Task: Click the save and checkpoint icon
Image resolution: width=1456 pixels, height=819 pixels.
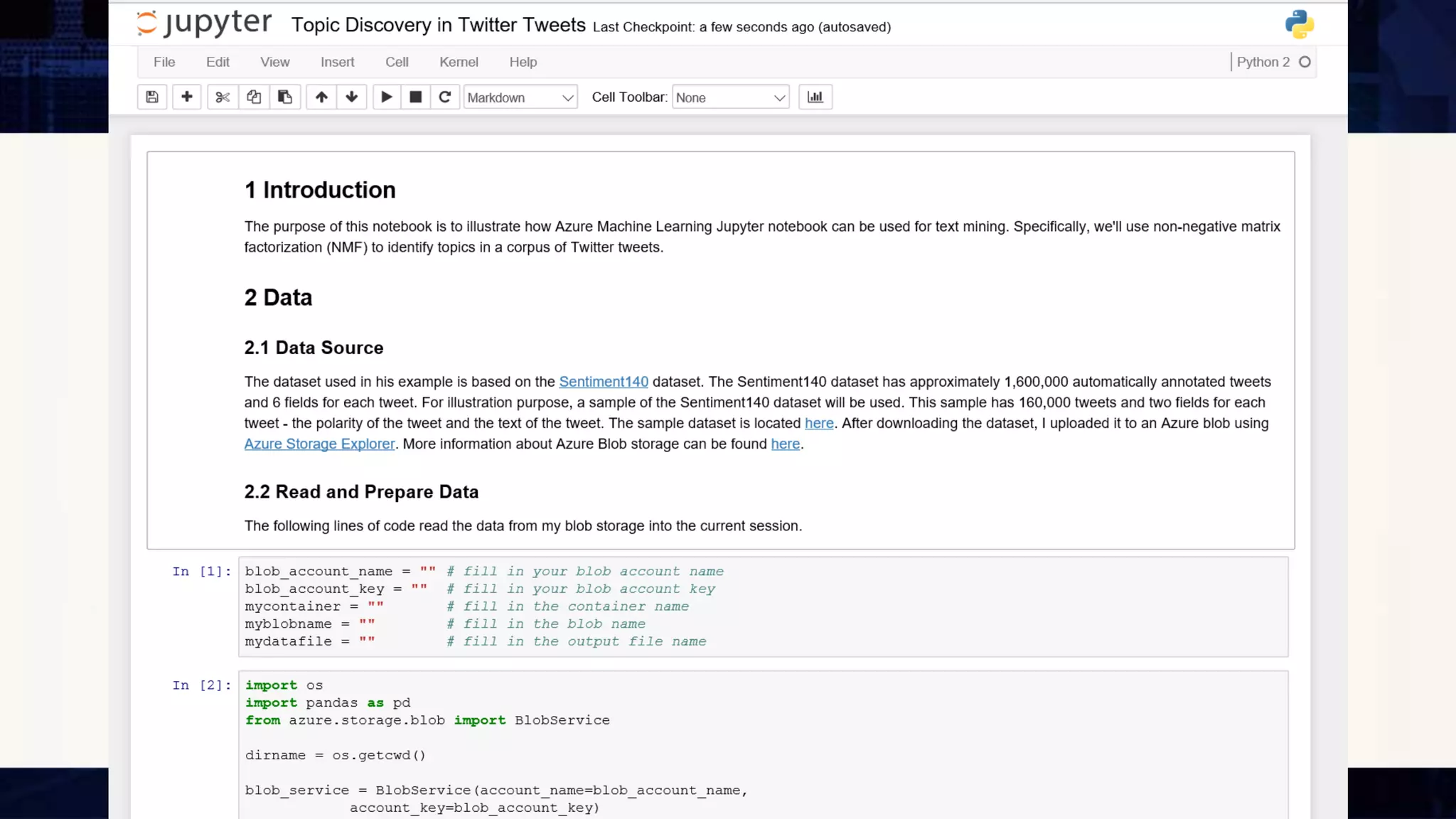Action: click(152, 97)
